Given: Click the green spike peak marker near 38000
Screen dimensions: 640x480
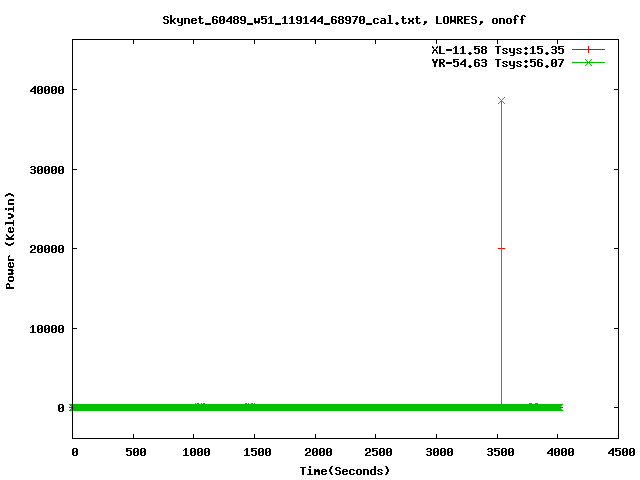Looking at the screenshot, I should (501, 100).
